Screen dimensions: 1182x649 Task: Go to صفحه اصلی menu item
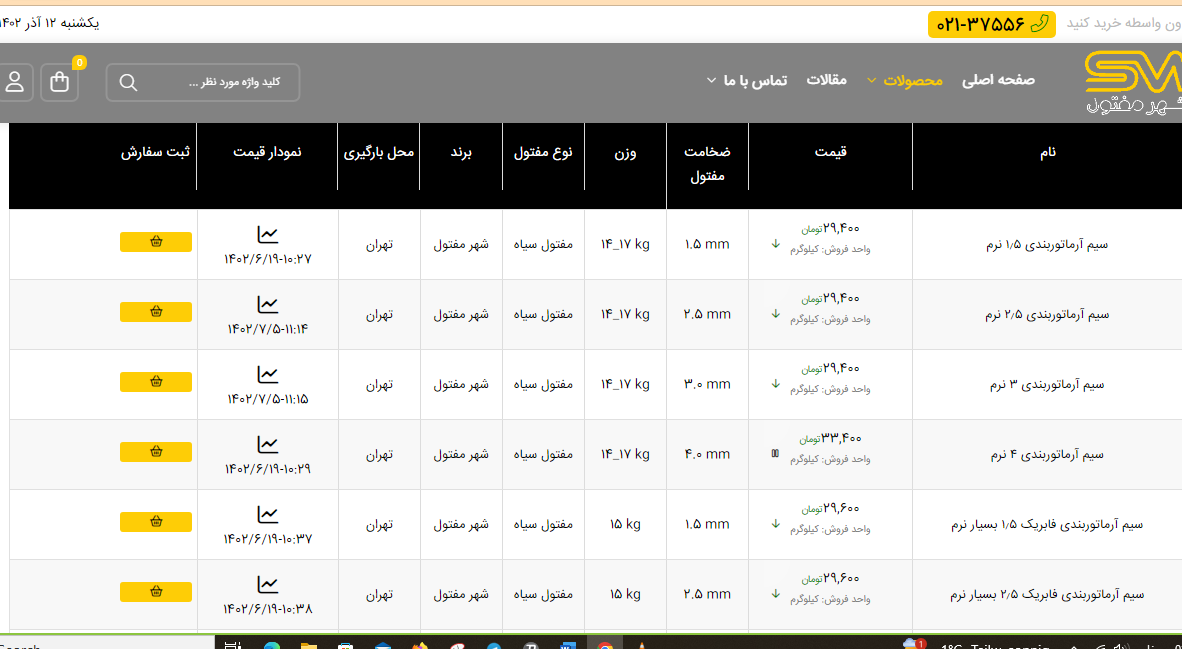click(998, 80)
